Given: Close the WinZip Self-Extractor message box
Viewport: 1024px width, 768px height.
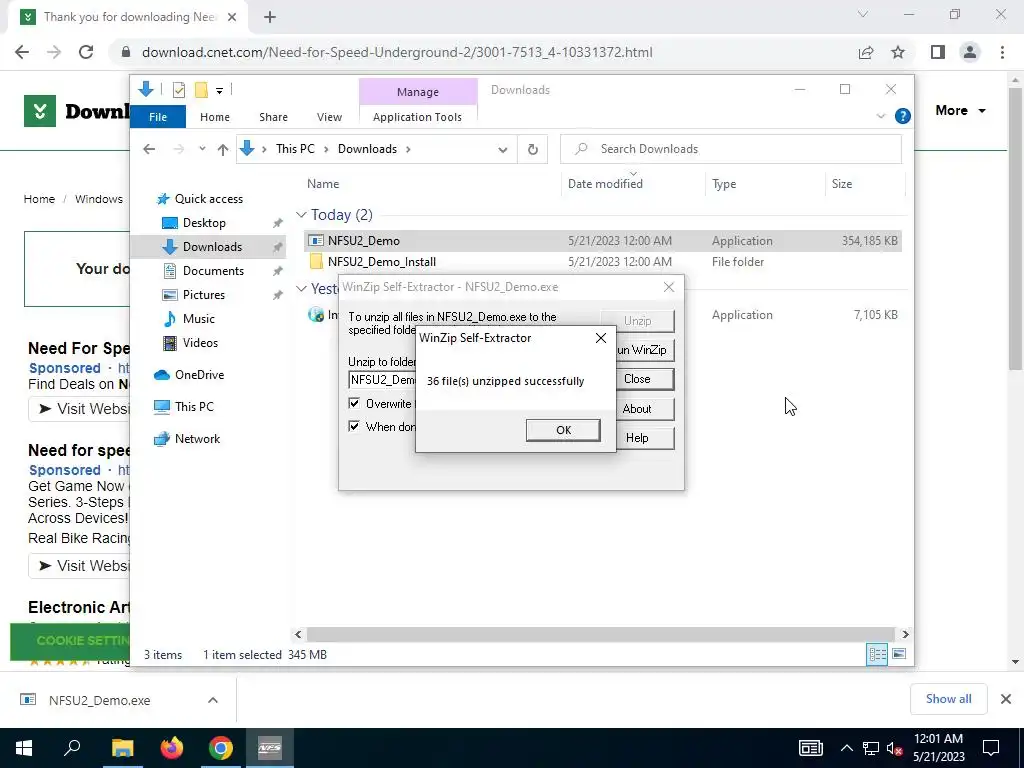Looking at the screenshot, I should pos(601,338).
